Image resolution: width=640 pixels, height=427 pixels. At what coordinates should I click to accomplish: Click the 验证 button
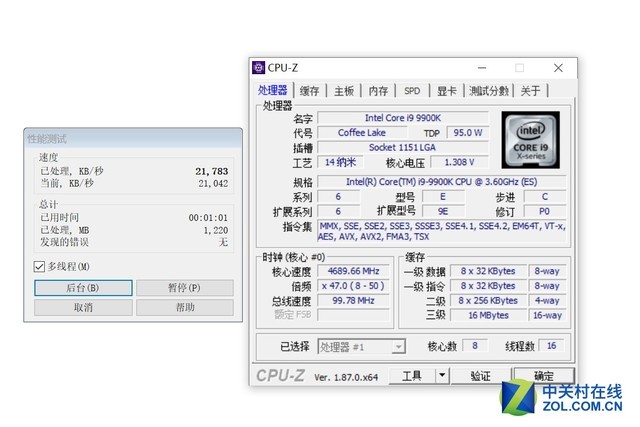point(480,375)
